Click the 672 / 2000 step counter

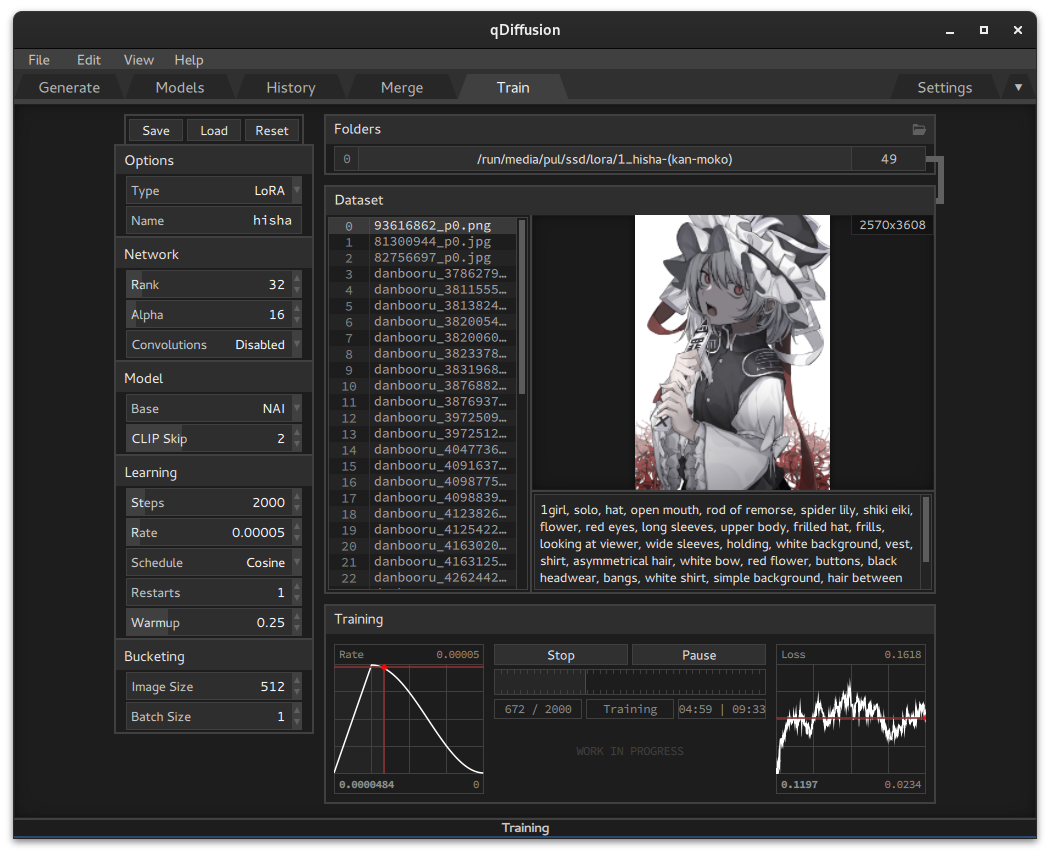pyautogui.click(x=538, y=709)
